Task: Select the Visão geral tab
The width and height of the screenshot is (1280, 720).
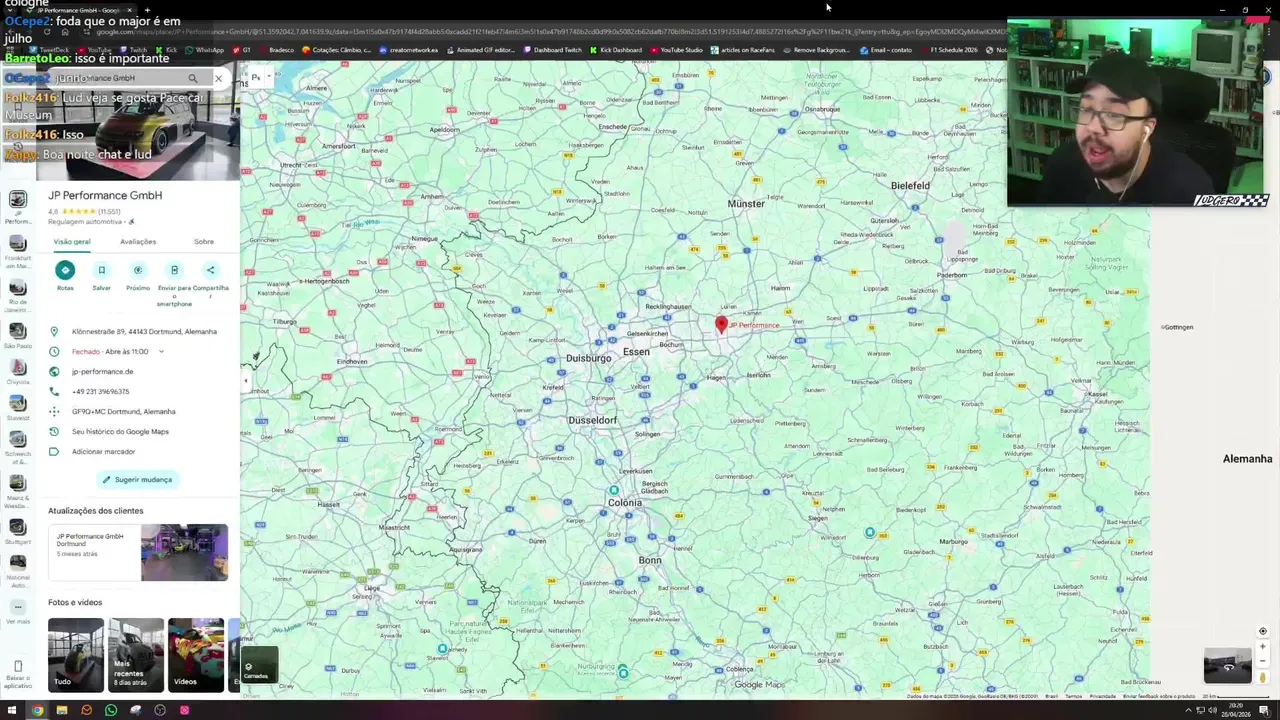Action: 72,242
